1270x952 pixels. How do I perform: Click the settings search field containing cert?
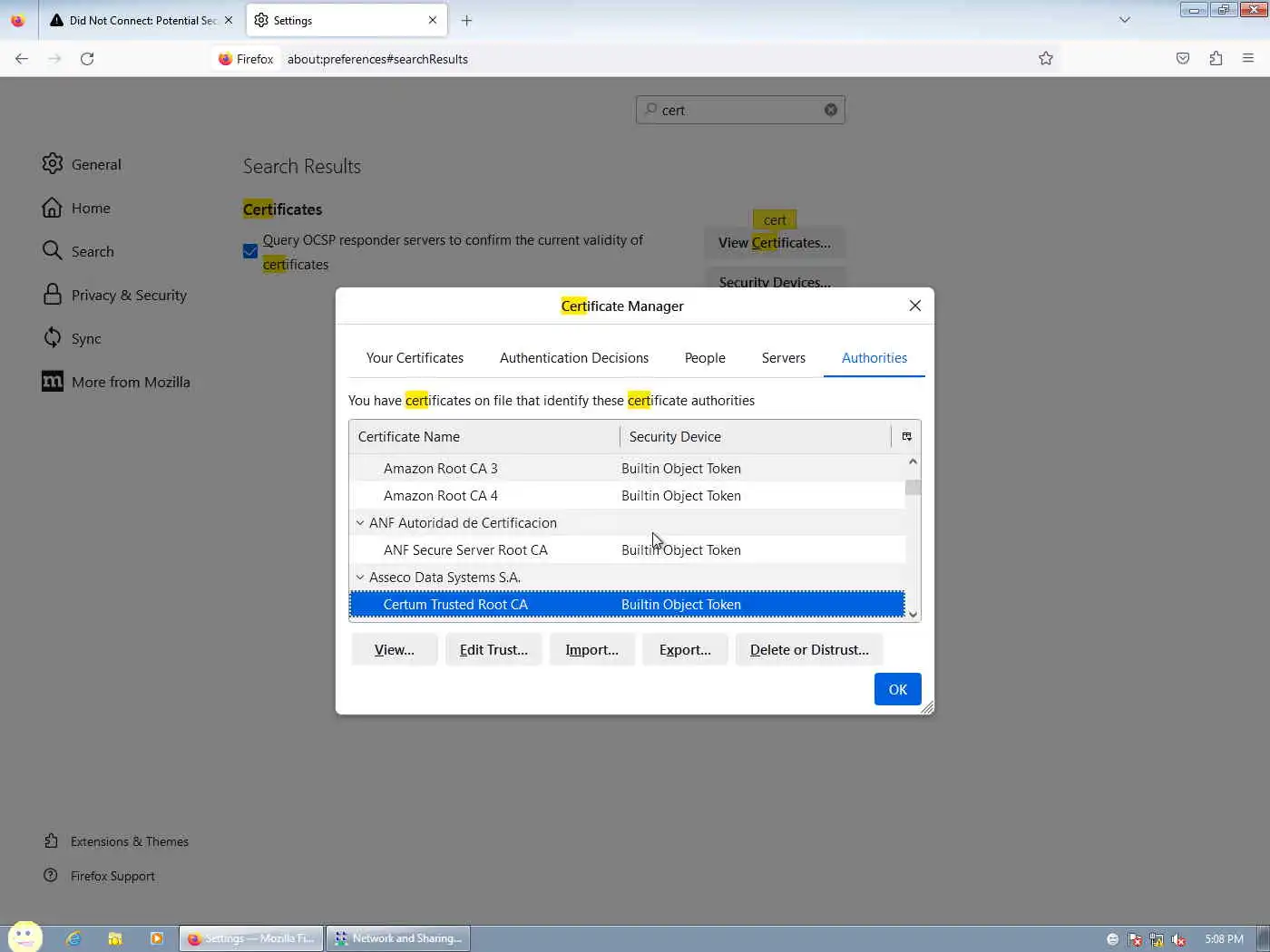(x=740, y=110)
